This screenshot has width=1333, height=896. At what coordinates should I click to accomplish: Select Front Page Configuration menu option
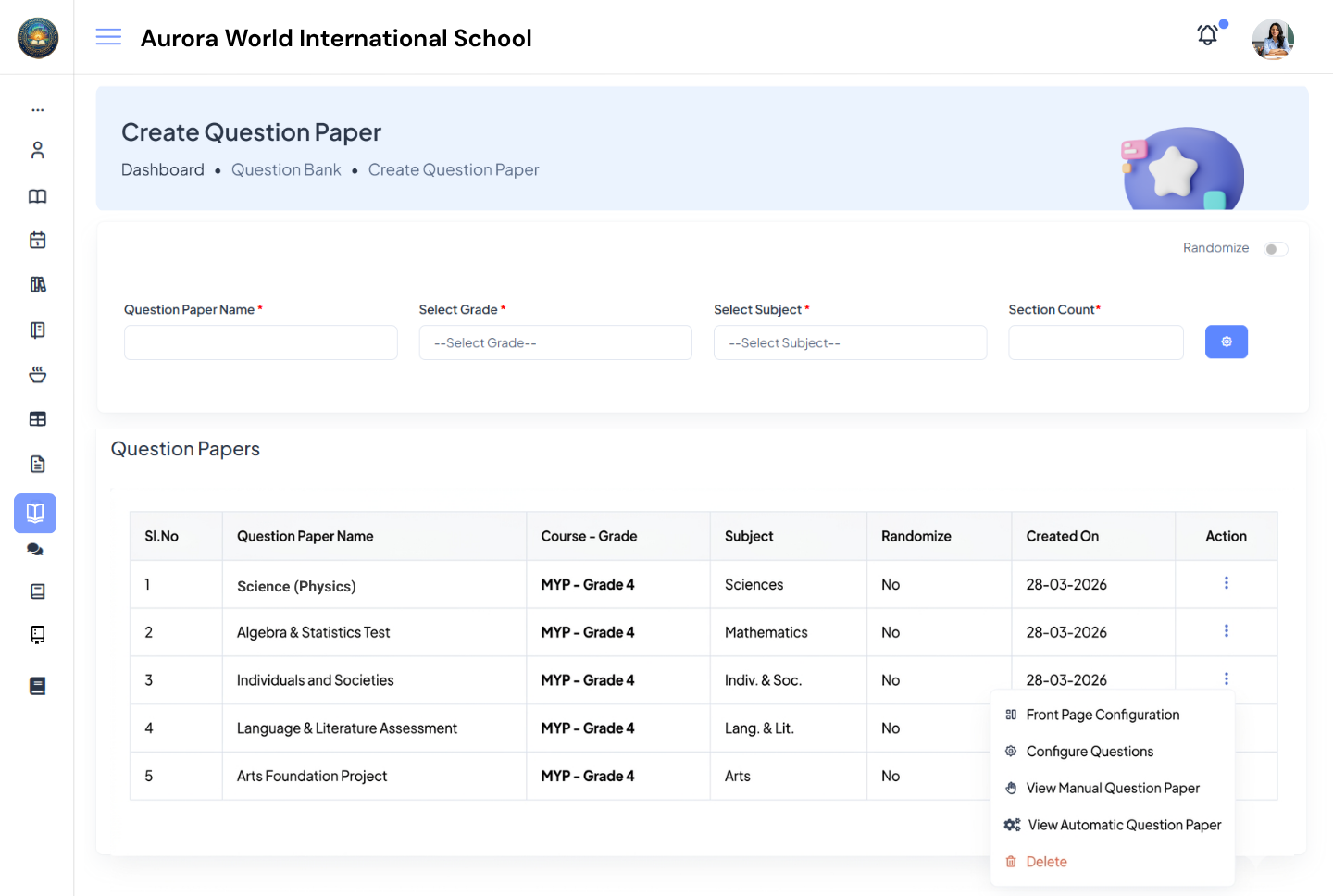(x=1103, y=714)
